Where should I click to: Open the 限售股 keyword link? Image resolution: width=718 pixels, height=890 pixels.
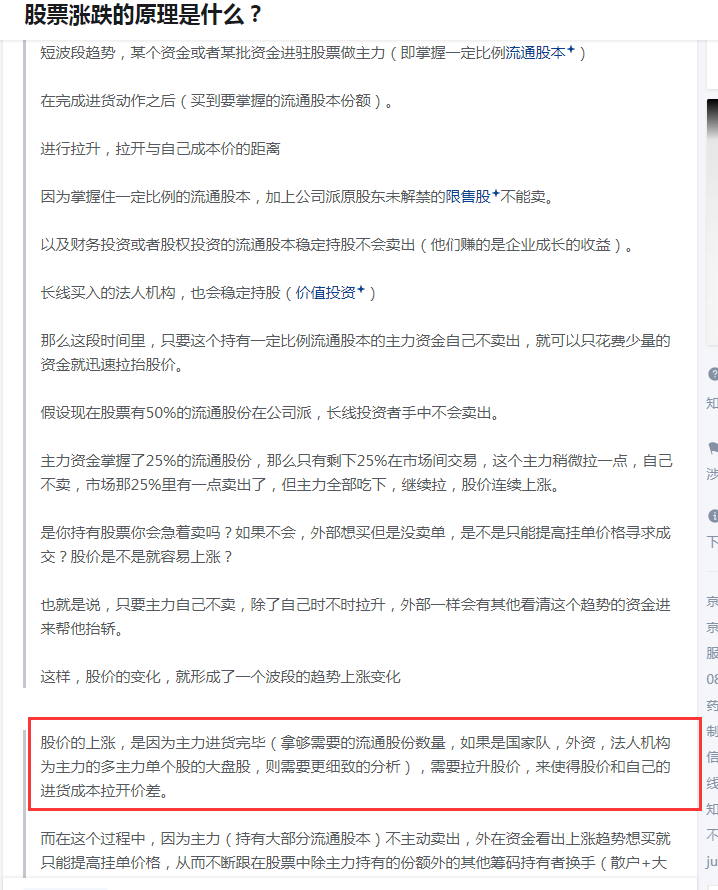468,197
